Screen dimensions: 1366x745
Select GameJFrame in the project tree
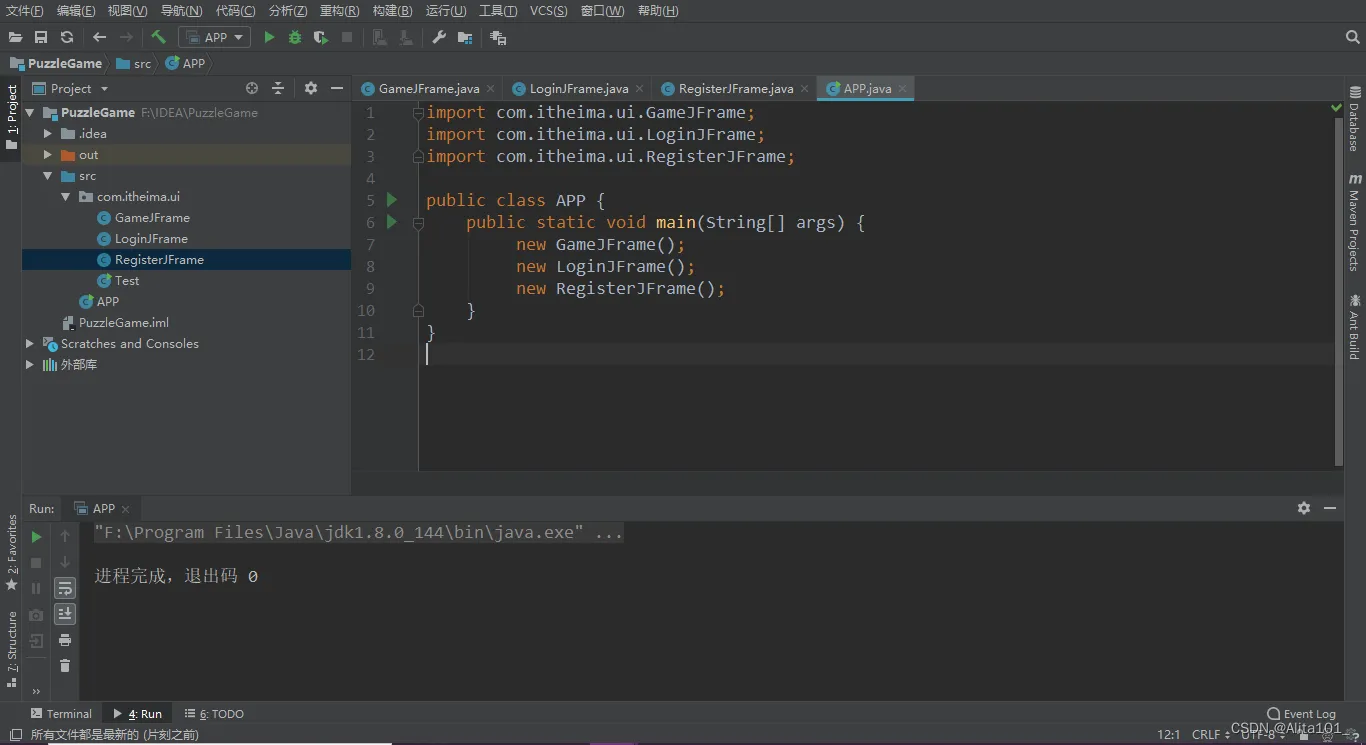pos(152,218)
